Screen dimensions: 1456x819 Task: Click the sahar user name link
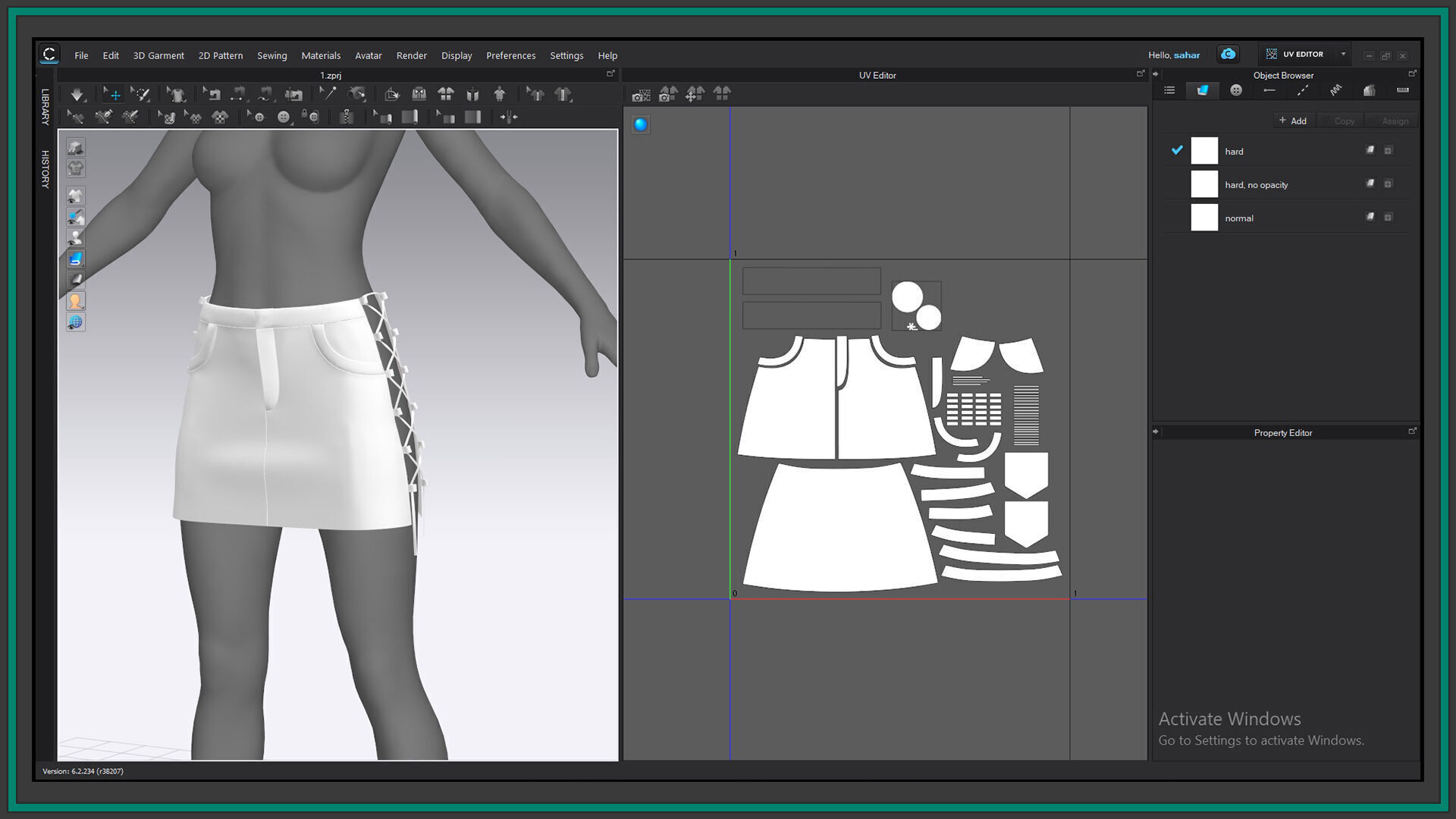(1187, 55)
